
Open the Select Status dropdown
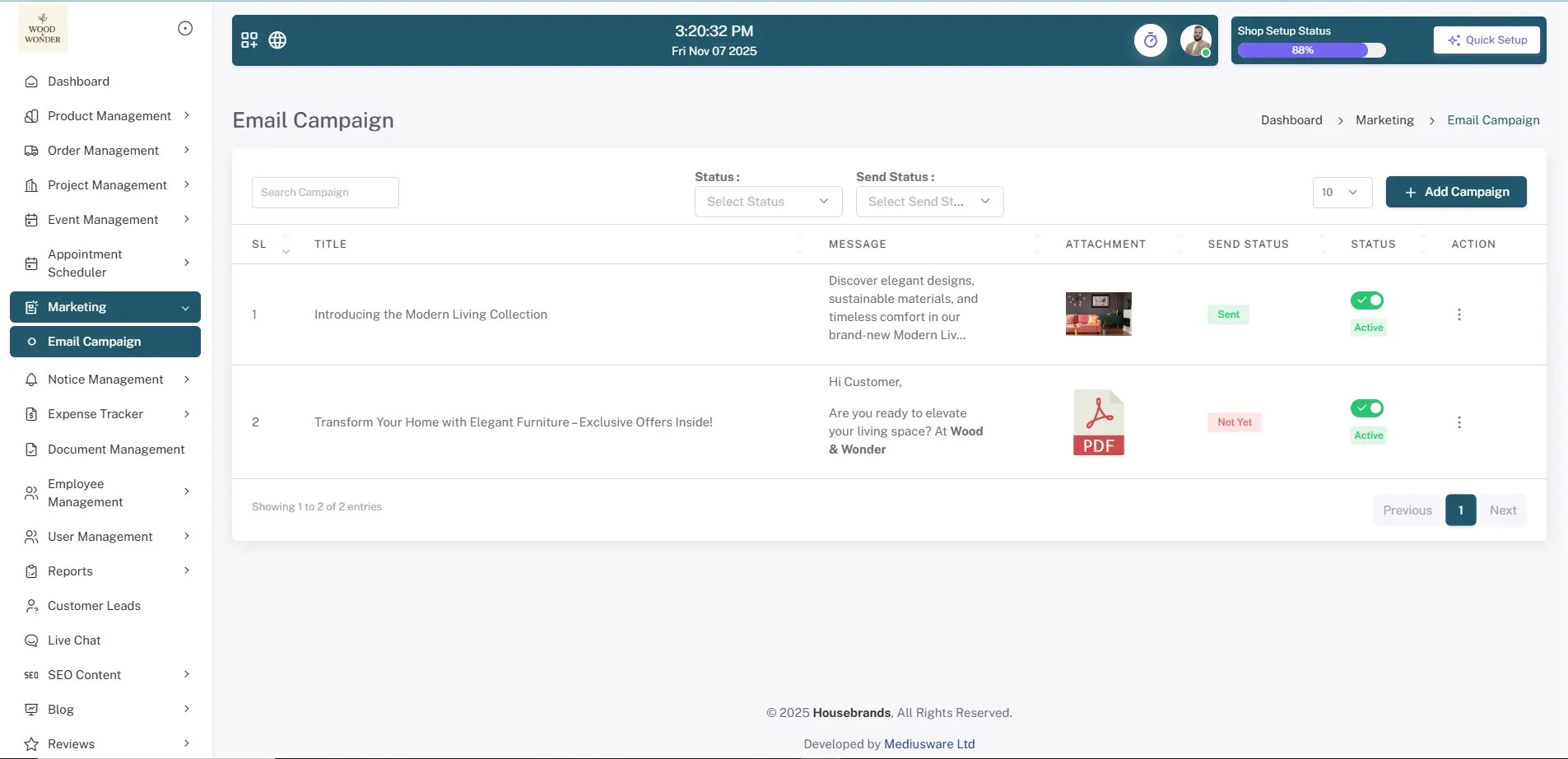767,201
